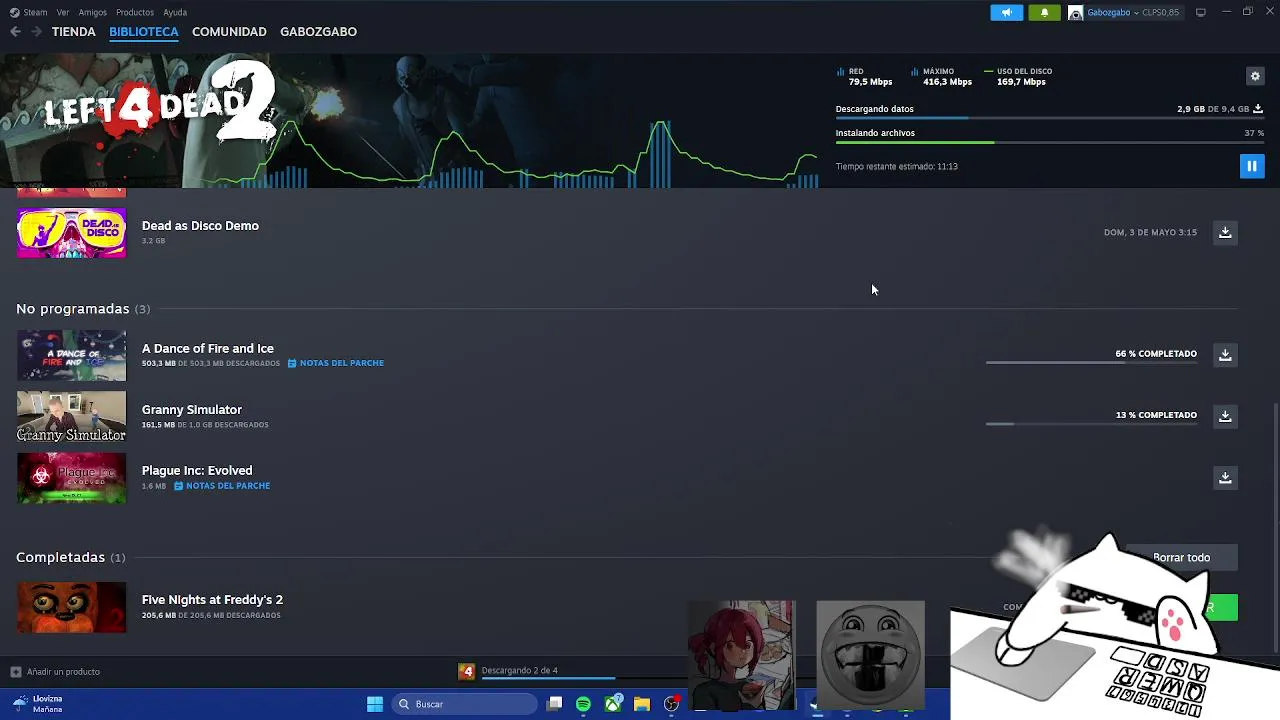The width and height of the screenshot is (1280, 720).
Task: Open the Granny Simulator thumbnail
Action: click(x=71, y=416)
